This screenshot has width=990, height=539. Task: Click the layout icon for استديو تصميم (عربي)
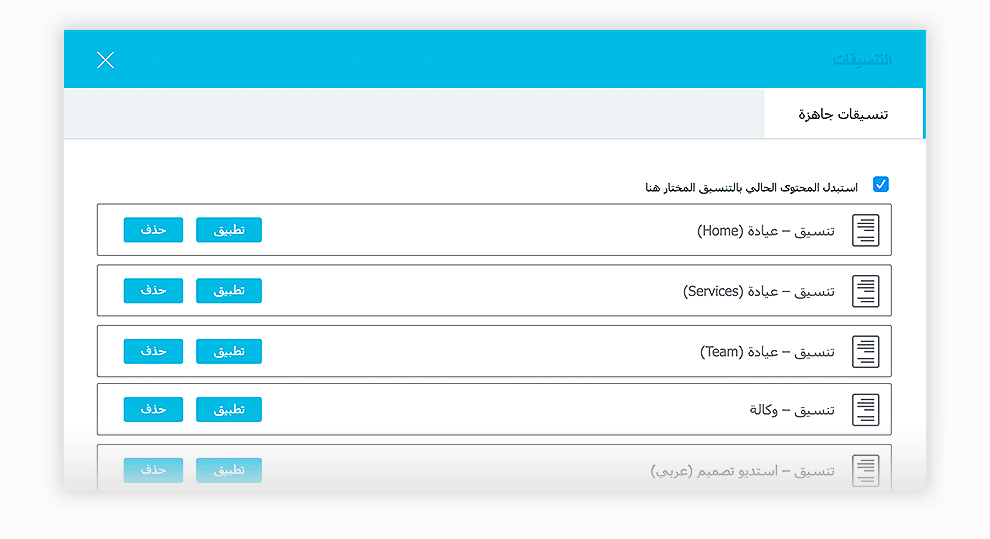865,470
